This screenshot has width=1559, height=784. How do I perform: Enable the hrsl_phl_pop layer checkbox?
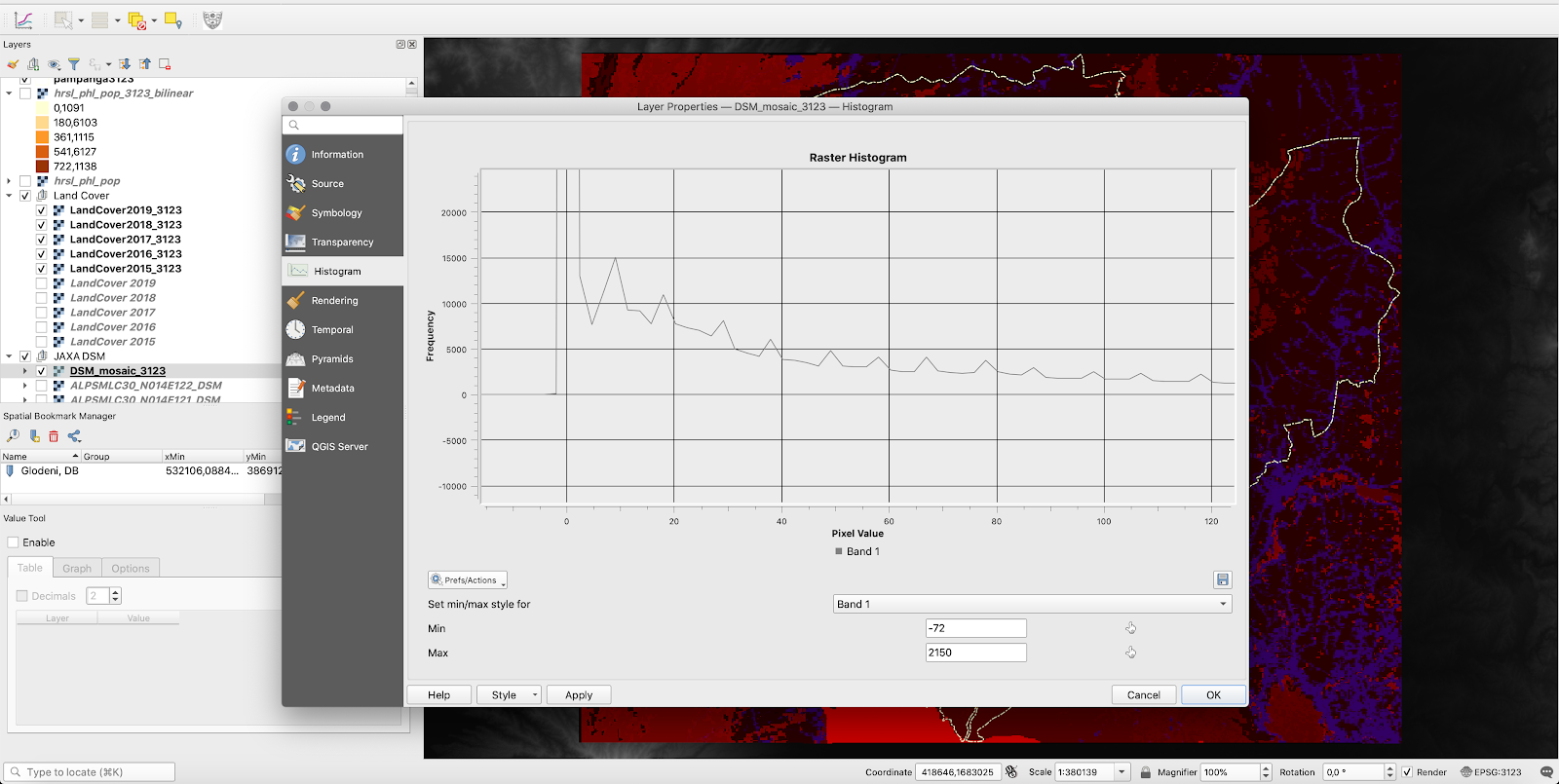pos(25,181)
